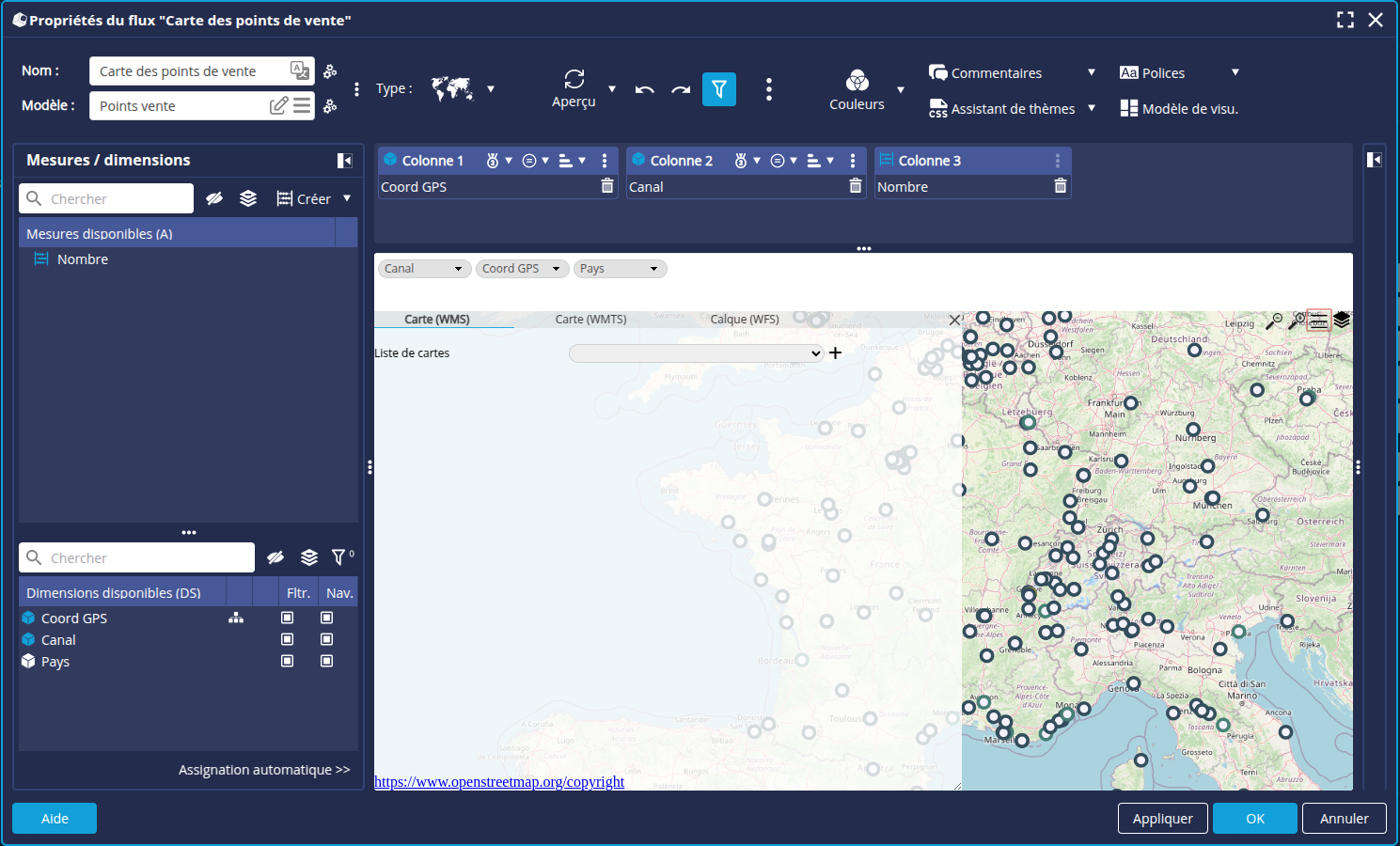
Task: Click the dimensions Chercher search field
Action: (136, 557)
